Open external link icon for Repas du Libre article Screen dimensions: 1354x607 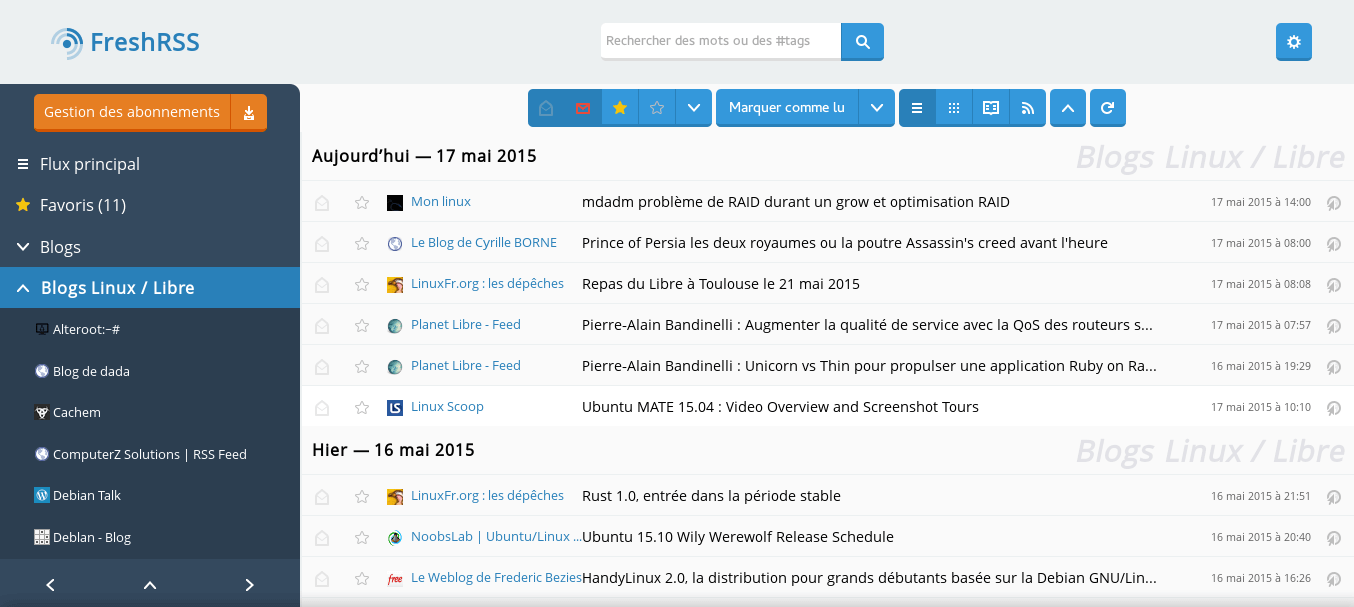pyautogui.click(x=1333, y=285)
